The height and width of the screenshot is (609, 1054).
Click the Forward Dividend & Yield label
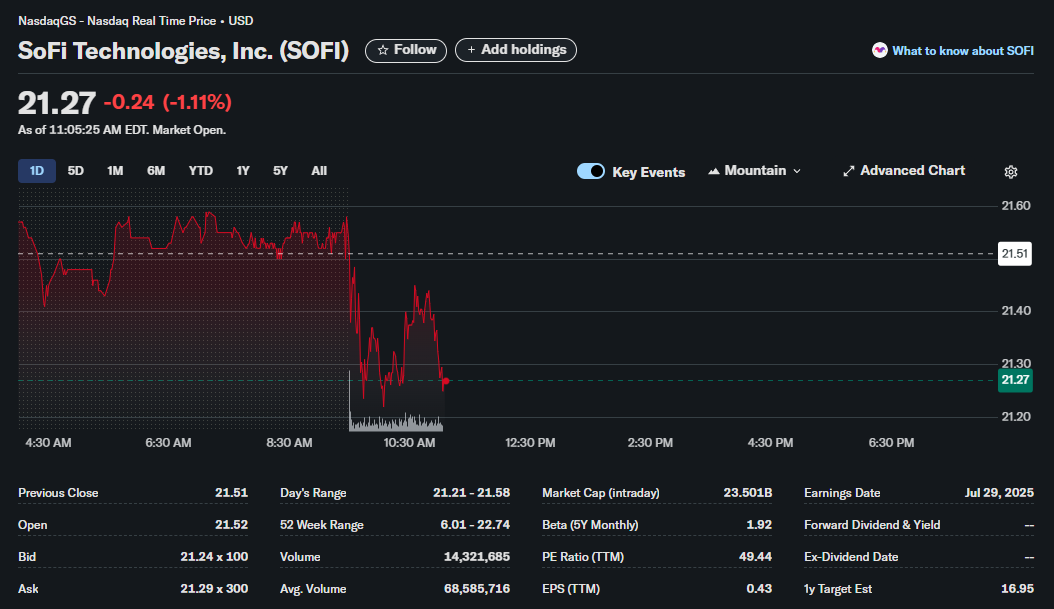tap(872, 525)
